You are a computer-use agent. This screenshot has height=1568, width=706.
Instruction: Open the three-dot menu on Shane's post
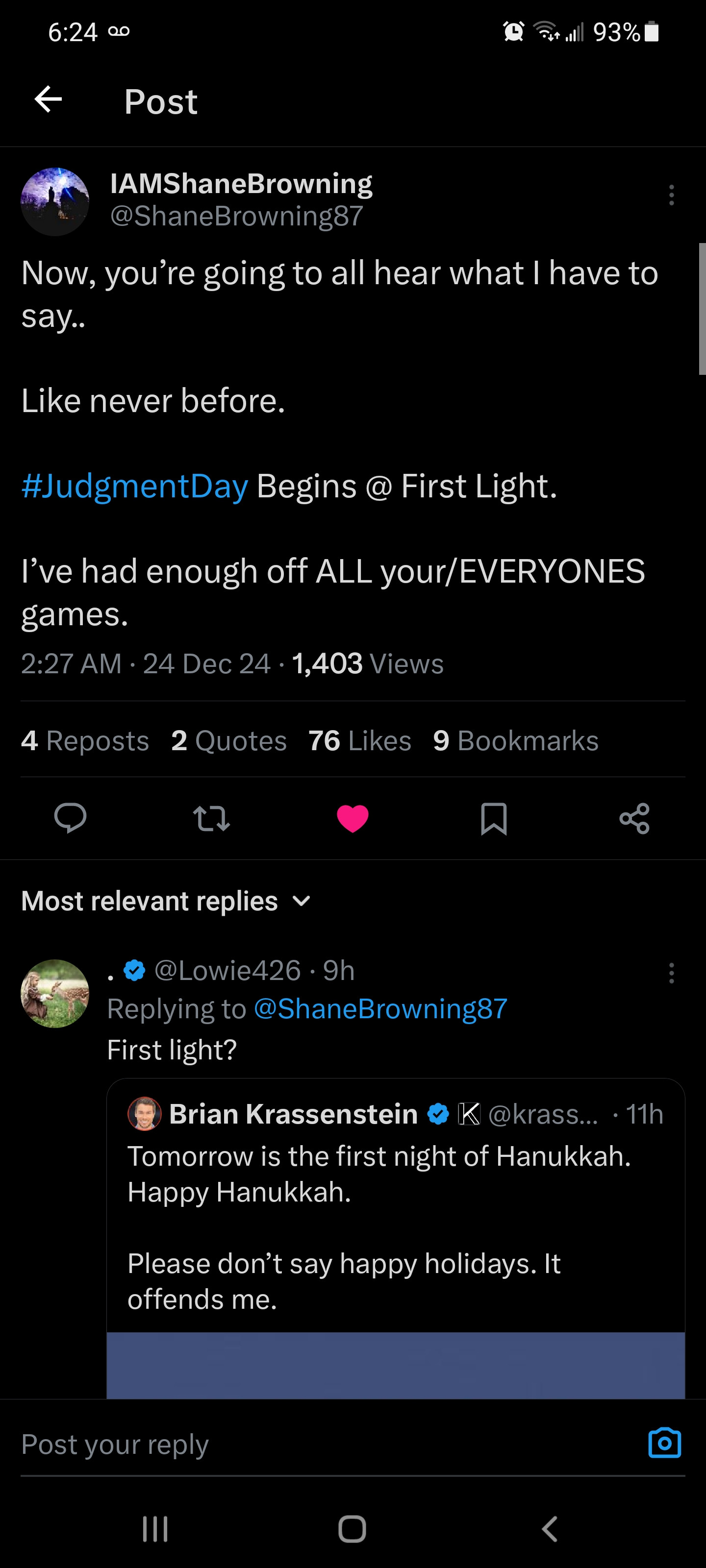point(671,196)
